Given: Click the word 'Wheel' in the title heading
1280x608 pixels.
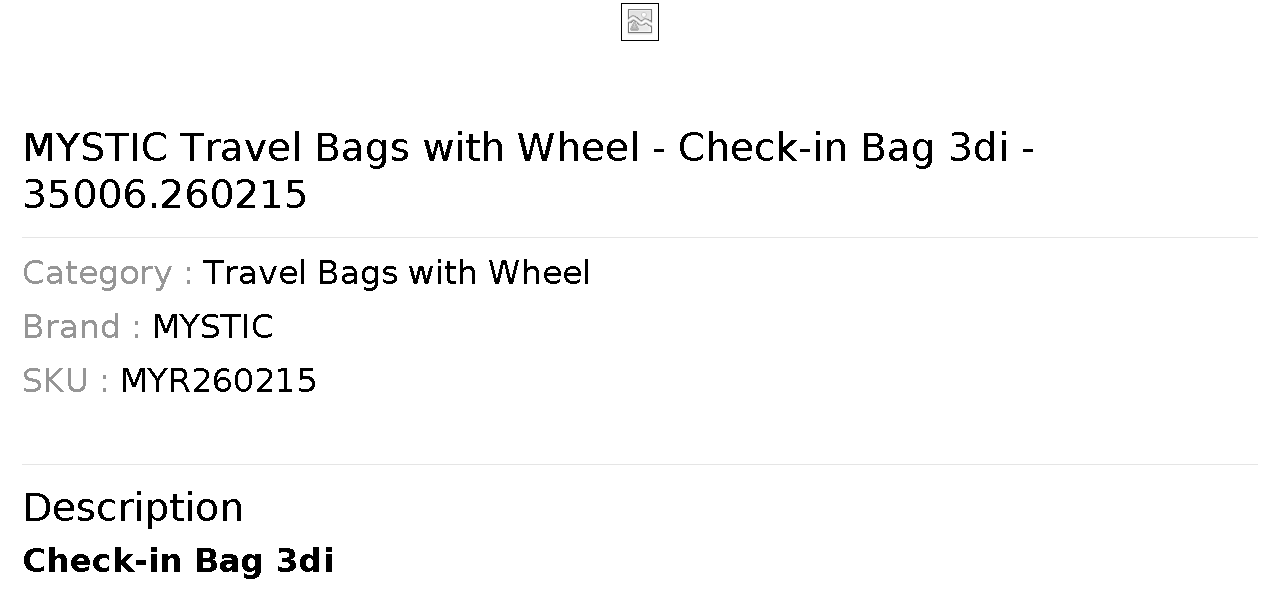Looking at the screenshot, I should (x=578, y=148).
